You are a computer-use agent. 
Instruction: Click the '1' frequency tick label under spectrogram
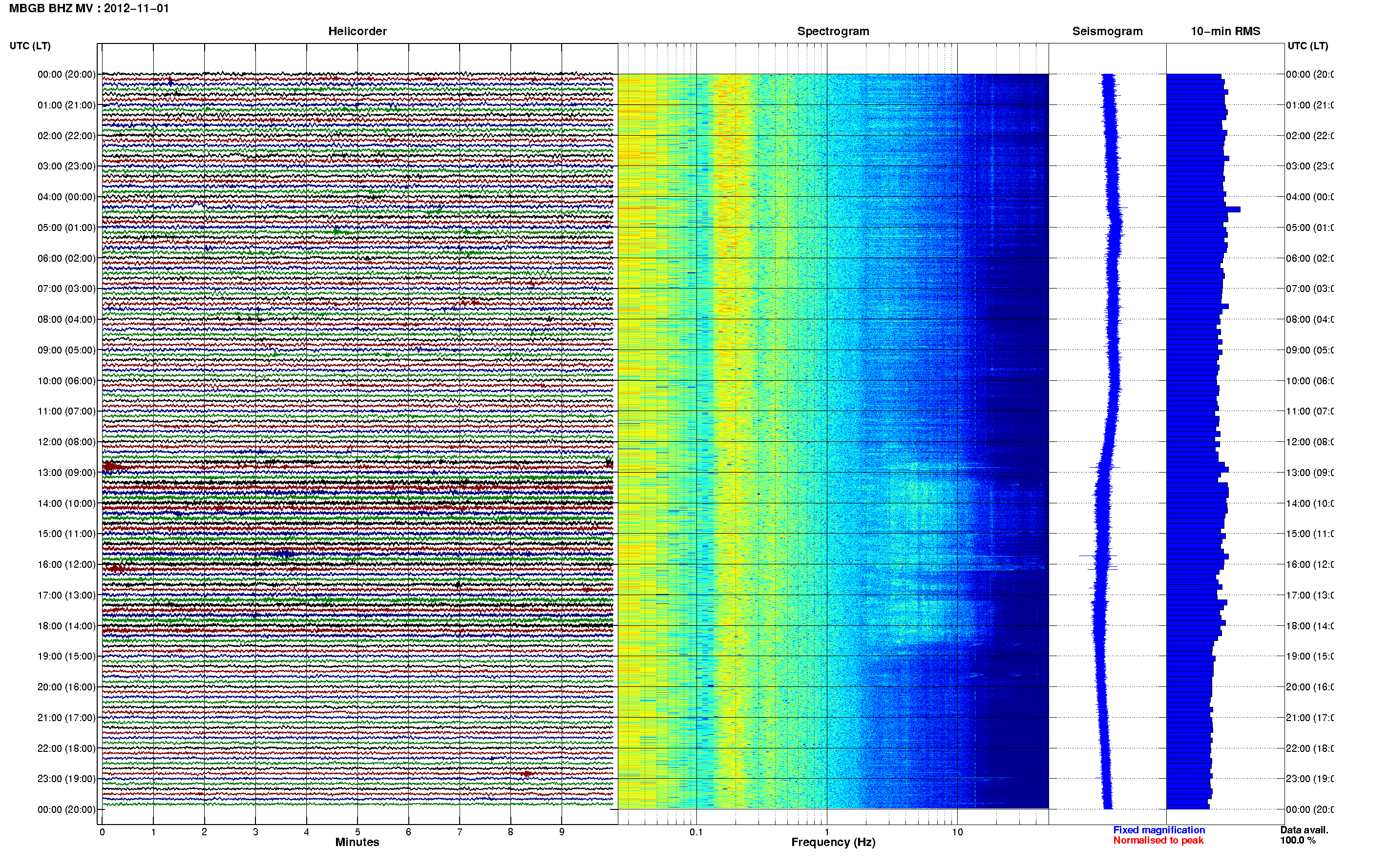click(x=827, y=832)
